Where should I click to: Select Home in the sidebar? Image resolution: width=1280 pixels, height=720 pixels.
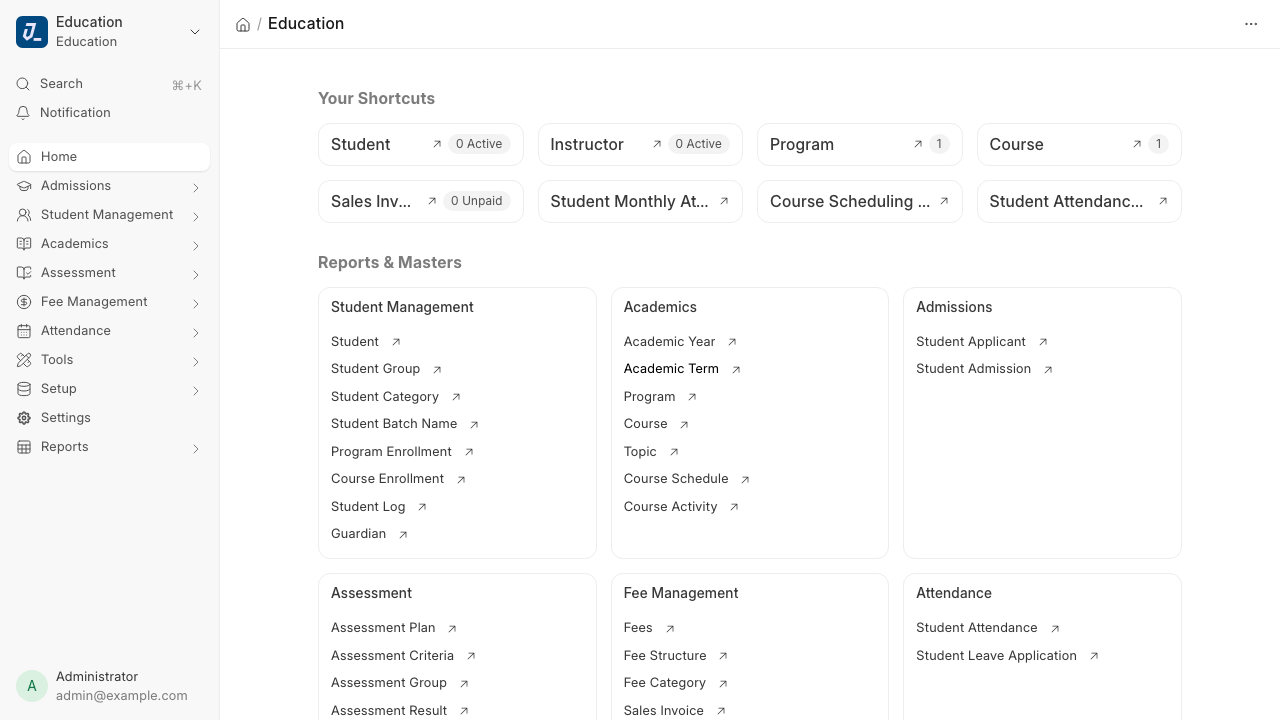(110, 157)
